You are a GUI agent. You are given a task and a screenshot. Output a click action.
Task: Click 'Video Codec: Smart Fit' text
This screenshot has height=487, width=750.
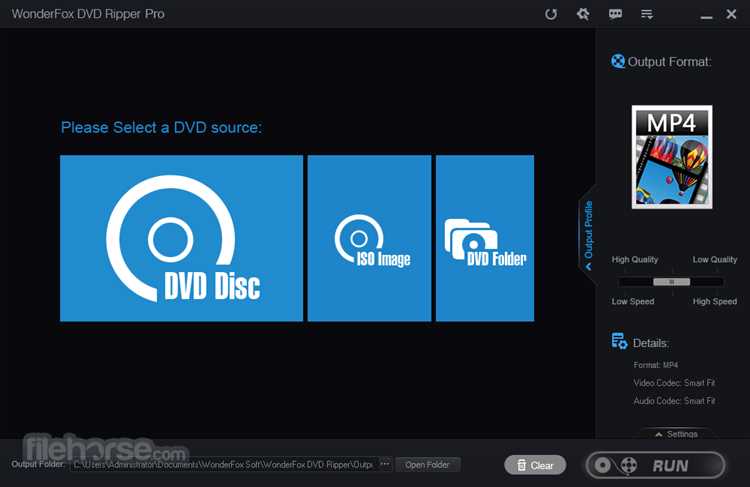pyautogui.click(x=674, y=383)
